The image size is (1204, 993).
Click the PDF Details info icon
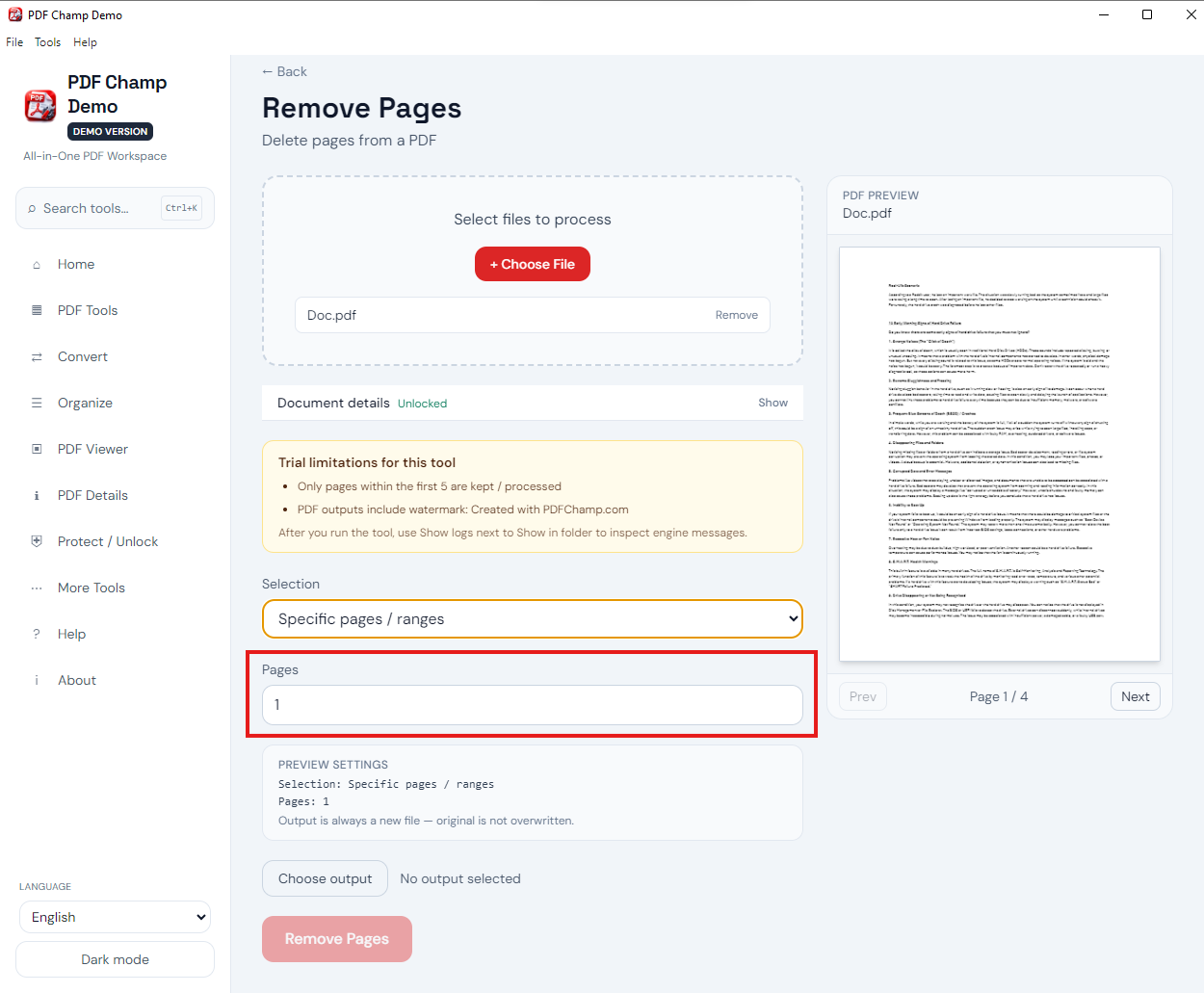pyautogui.click(x=37, y=495)
